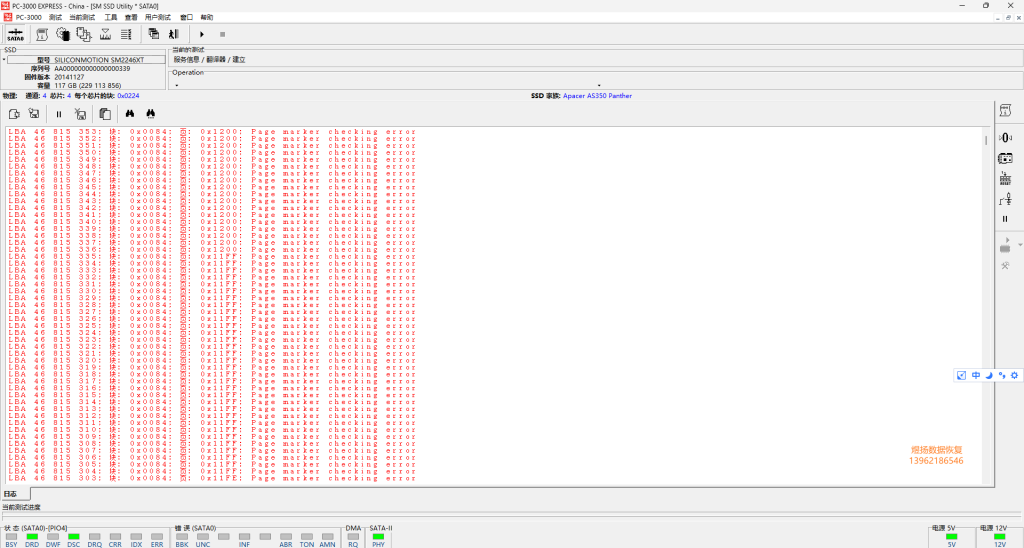Open the right sidebar scroll-shaped passport icon

pos(1005,111)
